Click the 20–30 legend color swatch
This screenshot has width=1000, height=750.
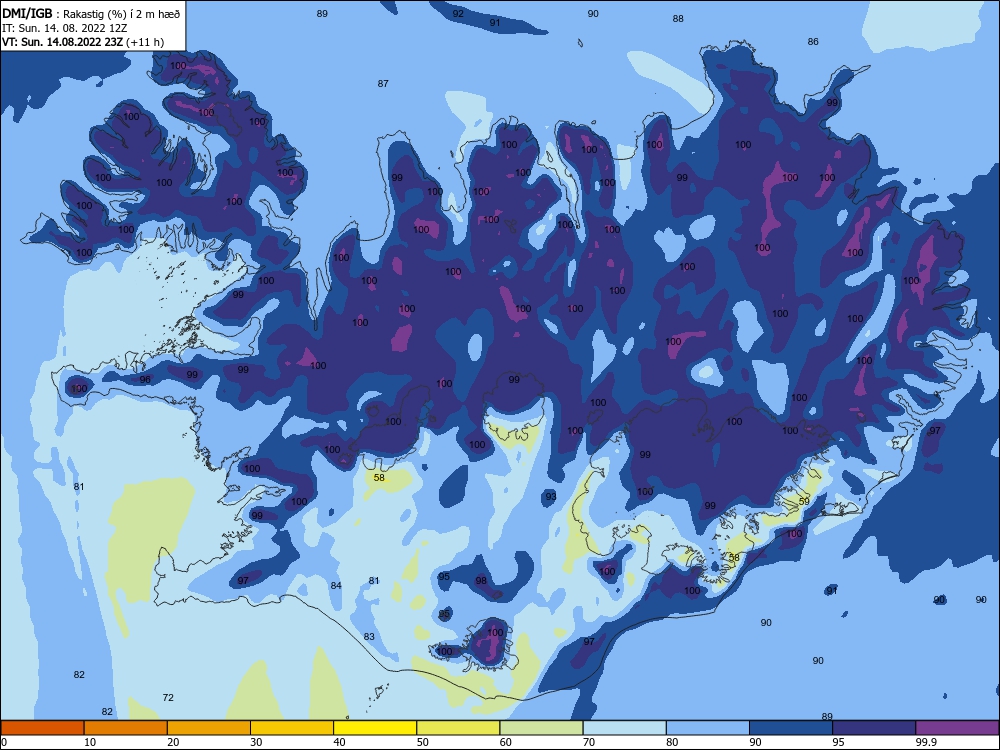pyautogui.click(x=209, y=728)
